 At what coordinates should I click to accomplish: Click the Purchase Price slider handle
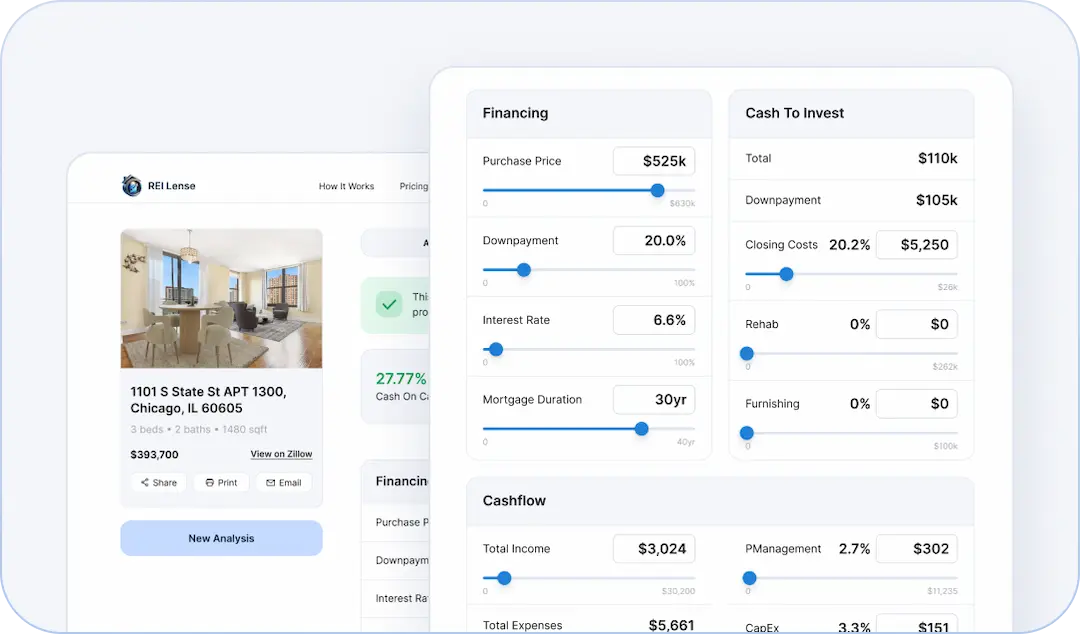[x=657, y=190]
